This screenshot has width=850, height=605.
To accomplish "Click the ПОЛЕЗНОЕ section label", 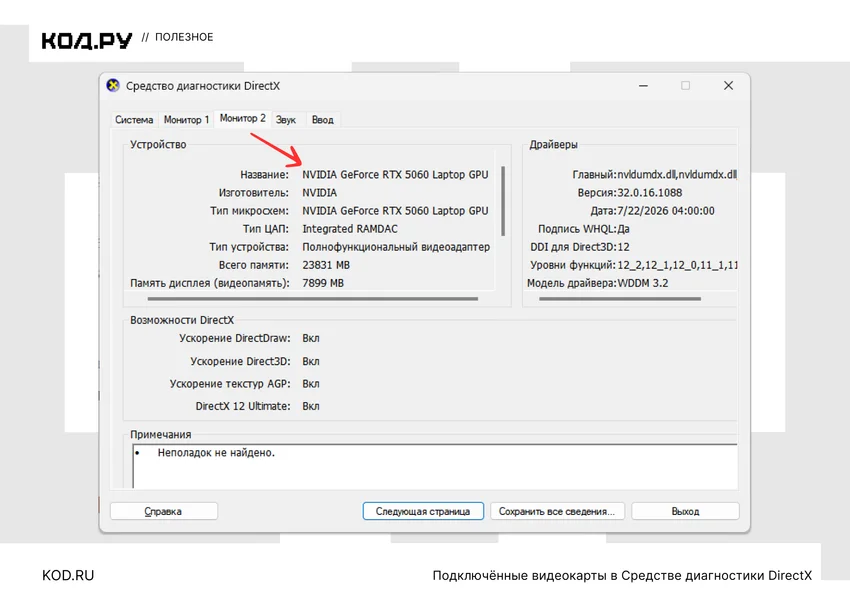I will (x=184, y=37).
